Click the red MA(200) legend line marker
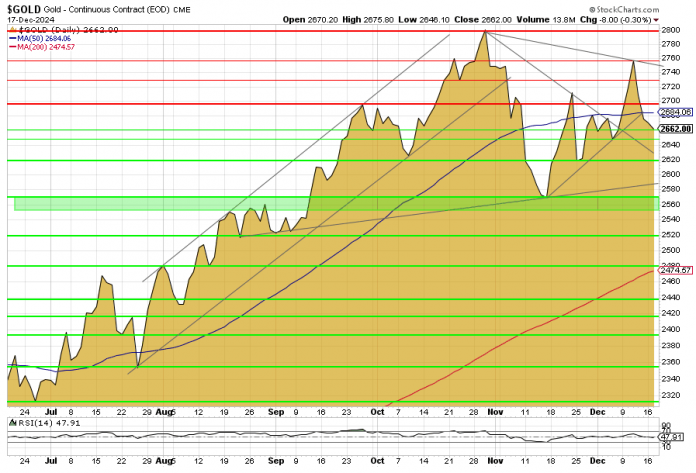 click(12, 46)
